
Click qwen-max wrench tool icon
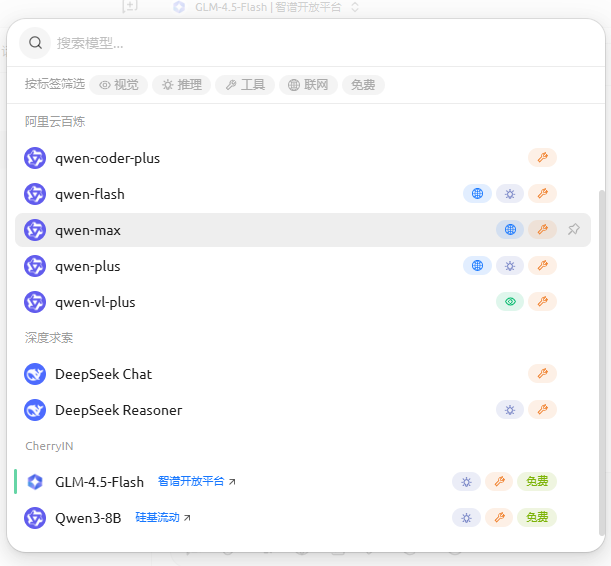[x=542, y=229]
